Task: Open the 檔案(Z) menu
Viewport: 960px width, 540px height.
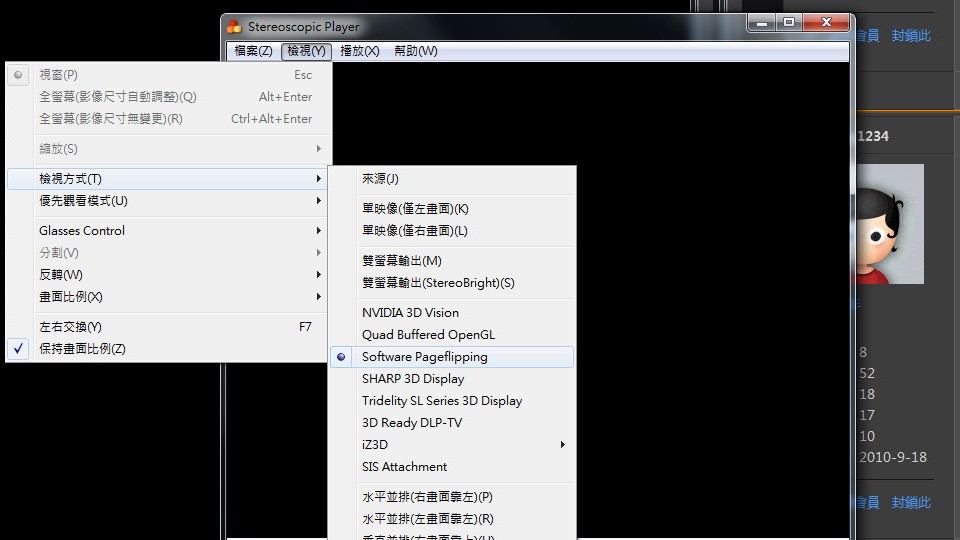Action: tap(253, 51)
